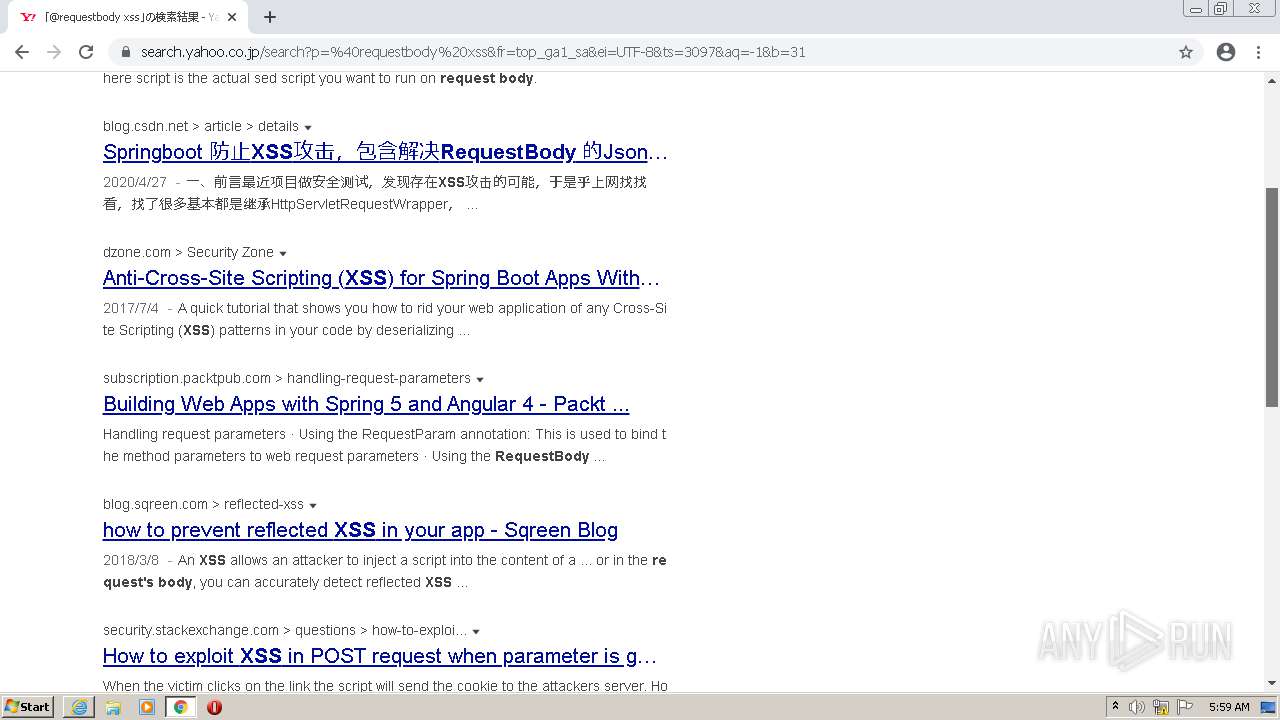Bookmark this page with the star icon
Viewport: 1280px width, 720px height.
point(1186,52)
